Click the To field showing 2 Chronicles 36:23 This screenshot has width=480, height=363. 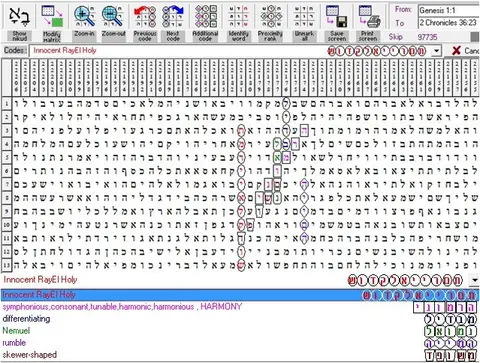(449, 23)
